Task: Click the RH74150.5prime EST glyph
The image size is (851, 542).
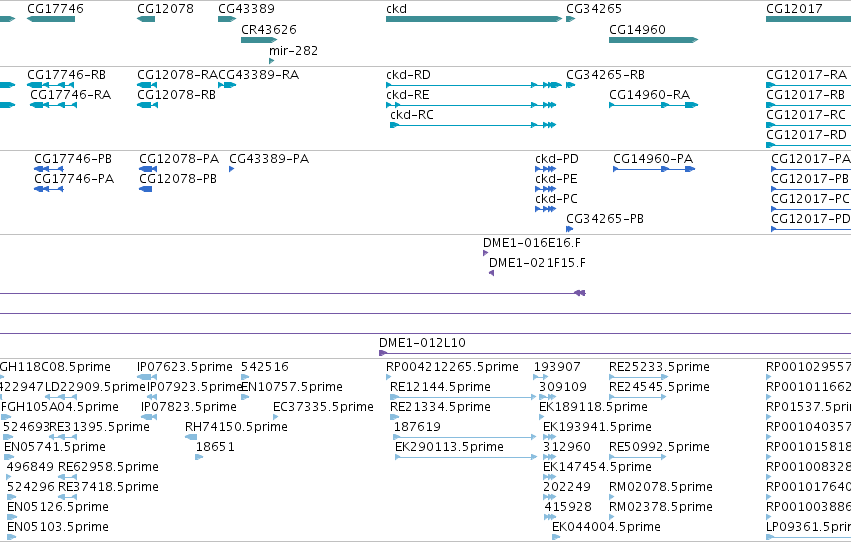Action: (x=191, y=437)
